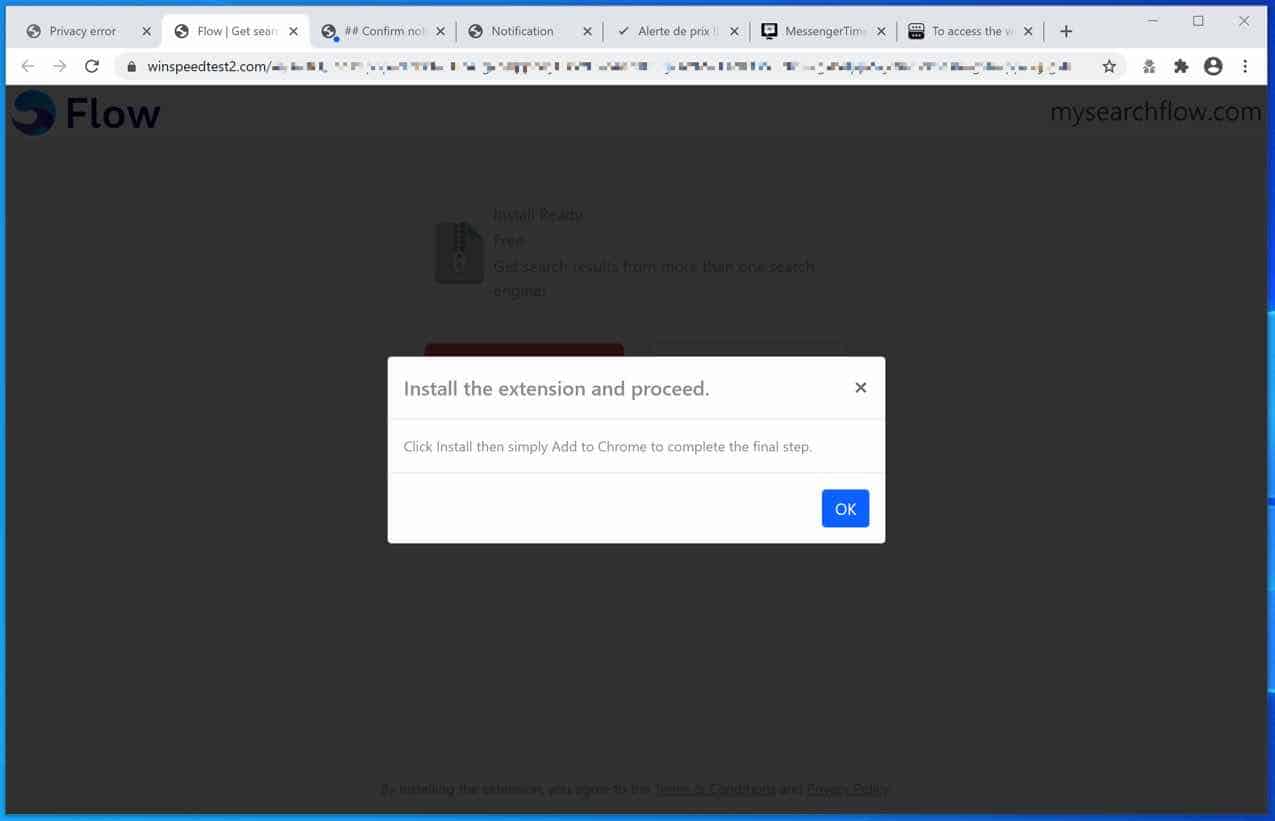Open the Chrome three-dot menu
Viewport: 1275px width, 821px height.
coord(1245,66)
